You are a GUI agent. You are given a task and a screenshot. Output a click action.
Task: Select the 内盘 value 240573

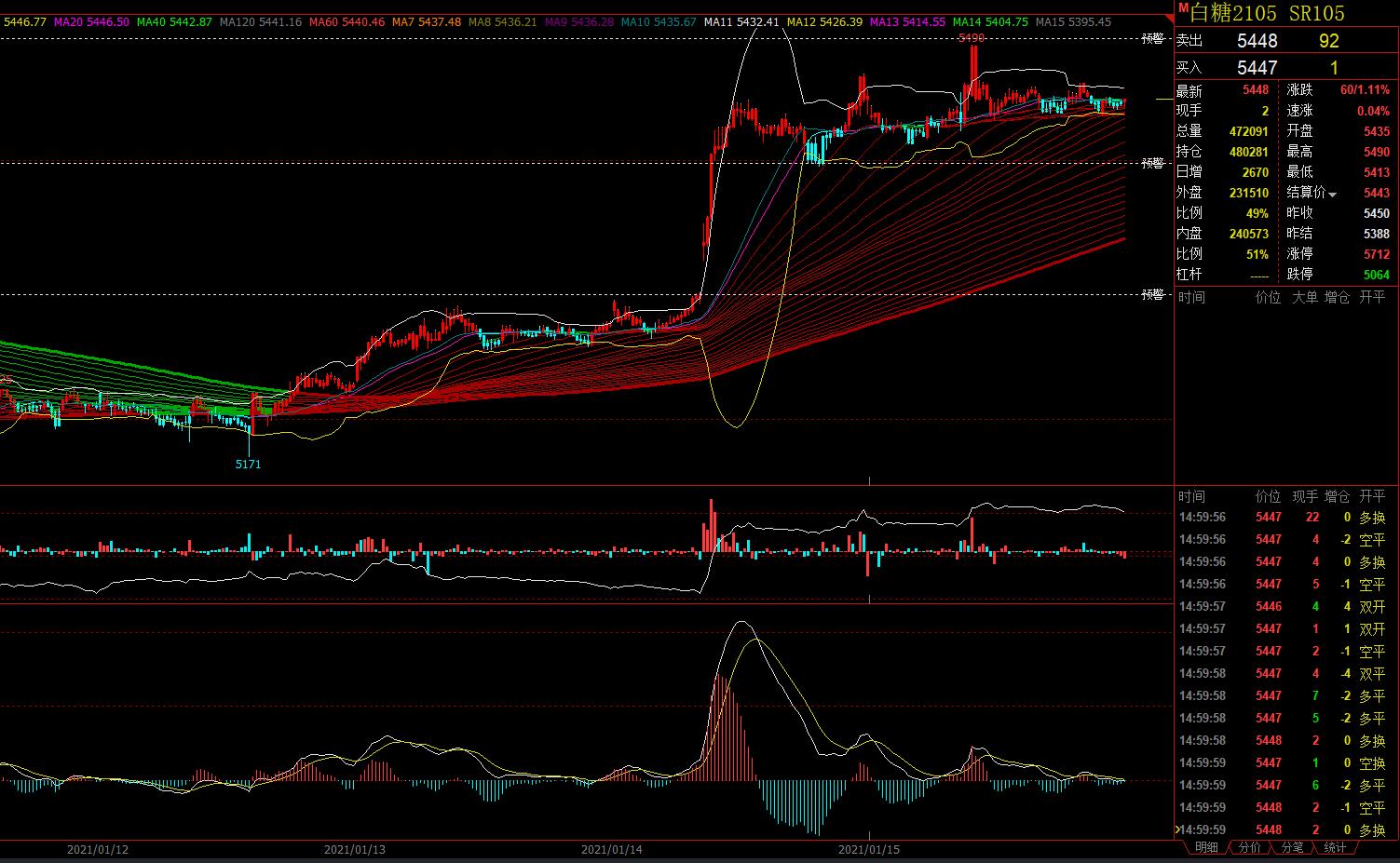(1248, 234)
